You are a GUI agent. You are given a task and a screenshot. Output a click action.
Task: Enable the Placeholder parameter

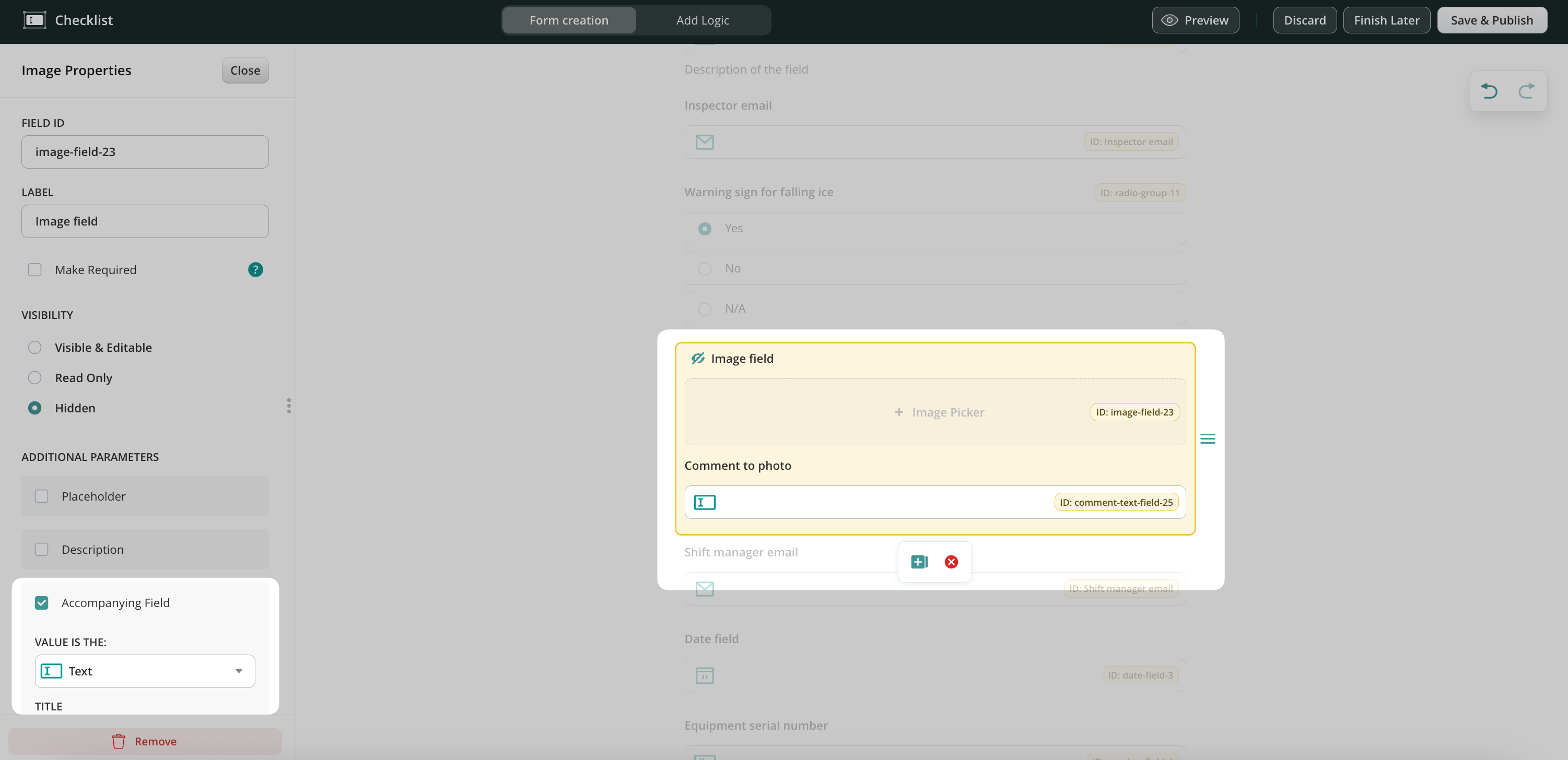[41, 496]
